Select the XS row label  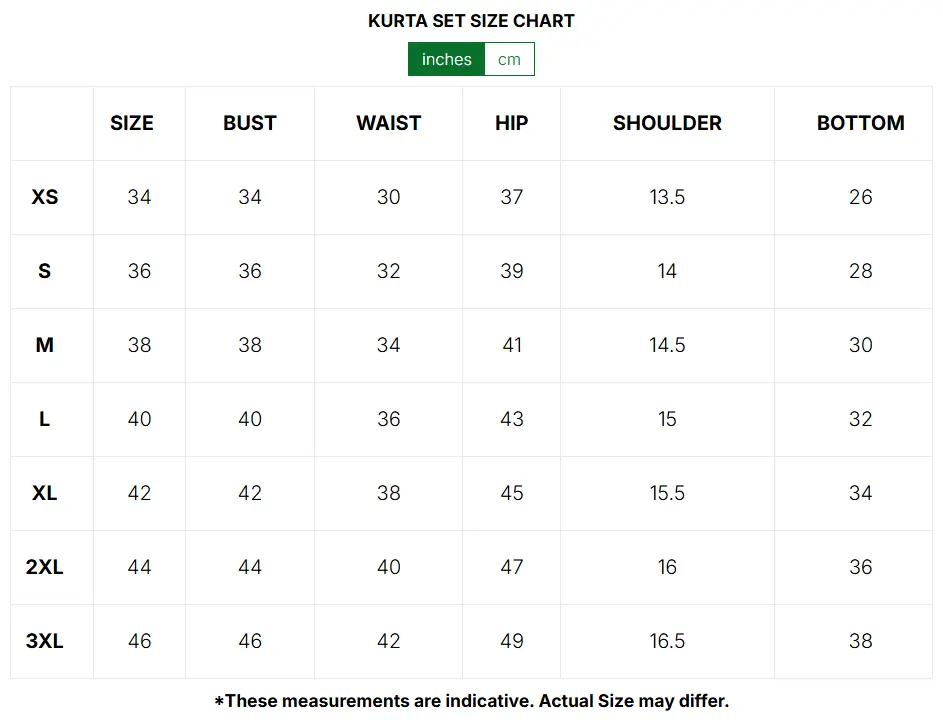click(x=44, y=197)
